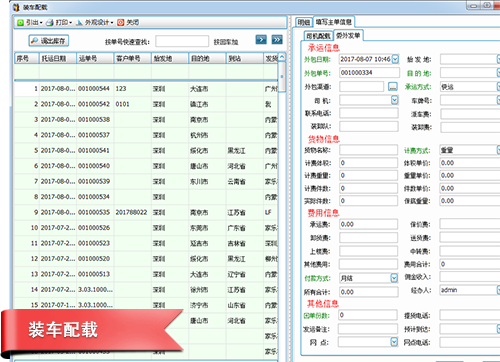Select the 委外发单 tab
Viewport: 500px width, 362px height.
coord(348,35)
